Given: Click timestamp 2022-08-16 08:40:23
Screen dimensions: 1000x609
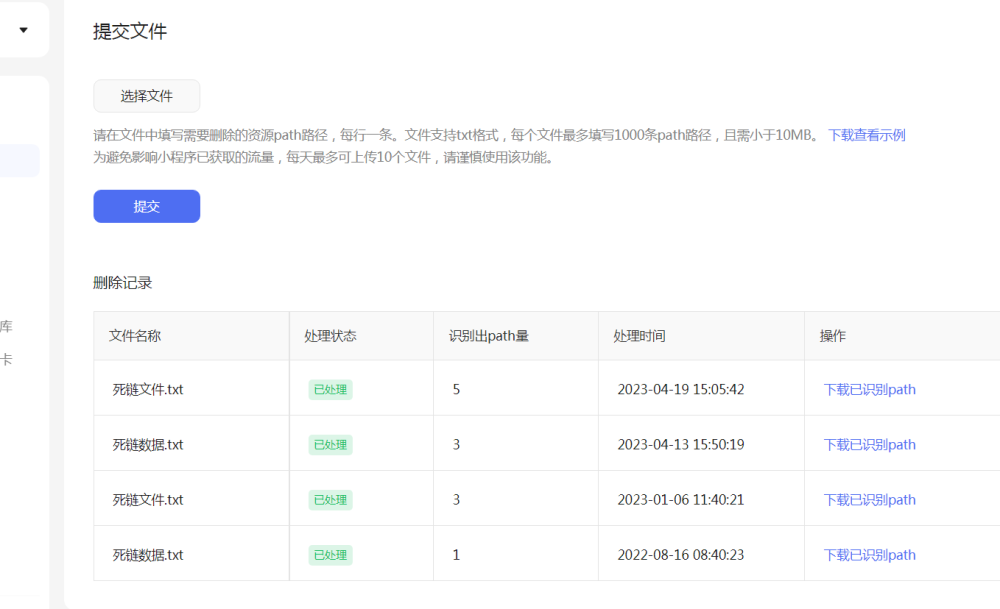Looking at the screenshot, I should click(x=680, y=555).
